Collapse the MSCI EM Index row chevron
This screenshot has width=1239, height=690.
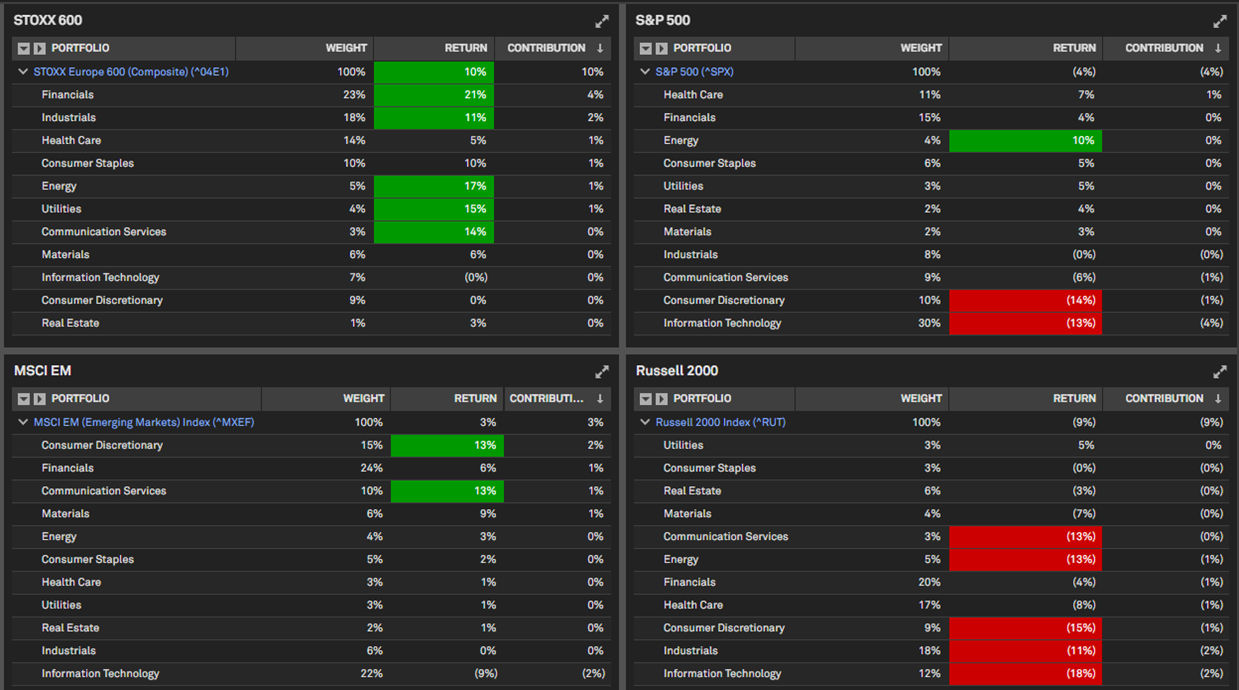pyautogui.click(x=24, y=422)
